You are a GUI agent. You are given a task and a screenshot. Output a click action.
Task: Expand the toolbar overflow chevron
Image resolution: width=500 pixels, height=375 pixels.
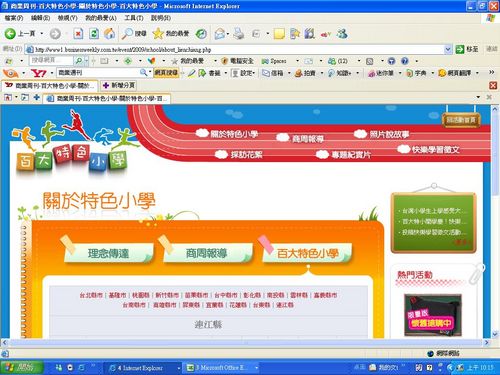point(491,72)
